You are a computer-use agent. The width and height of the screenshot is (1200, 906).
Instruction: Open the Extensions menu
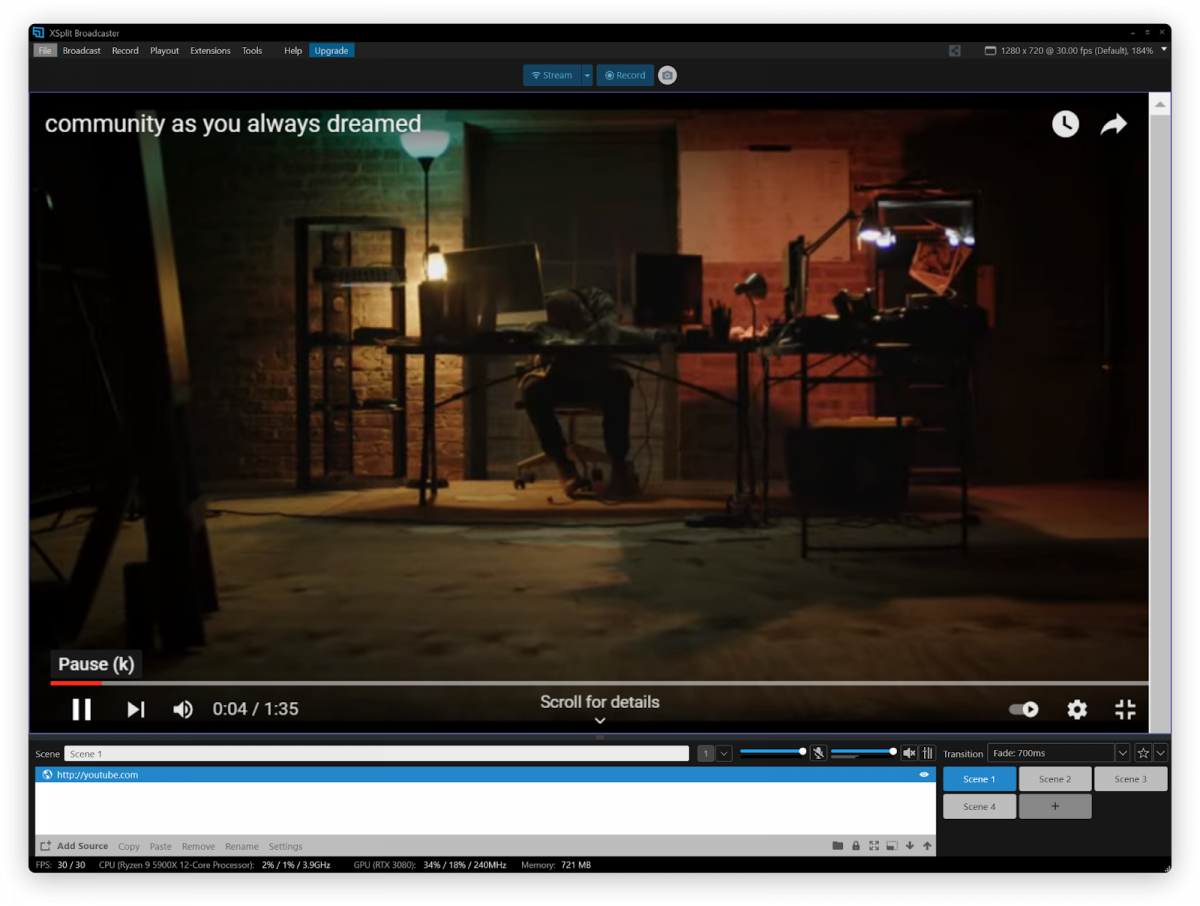coord(210,50)
